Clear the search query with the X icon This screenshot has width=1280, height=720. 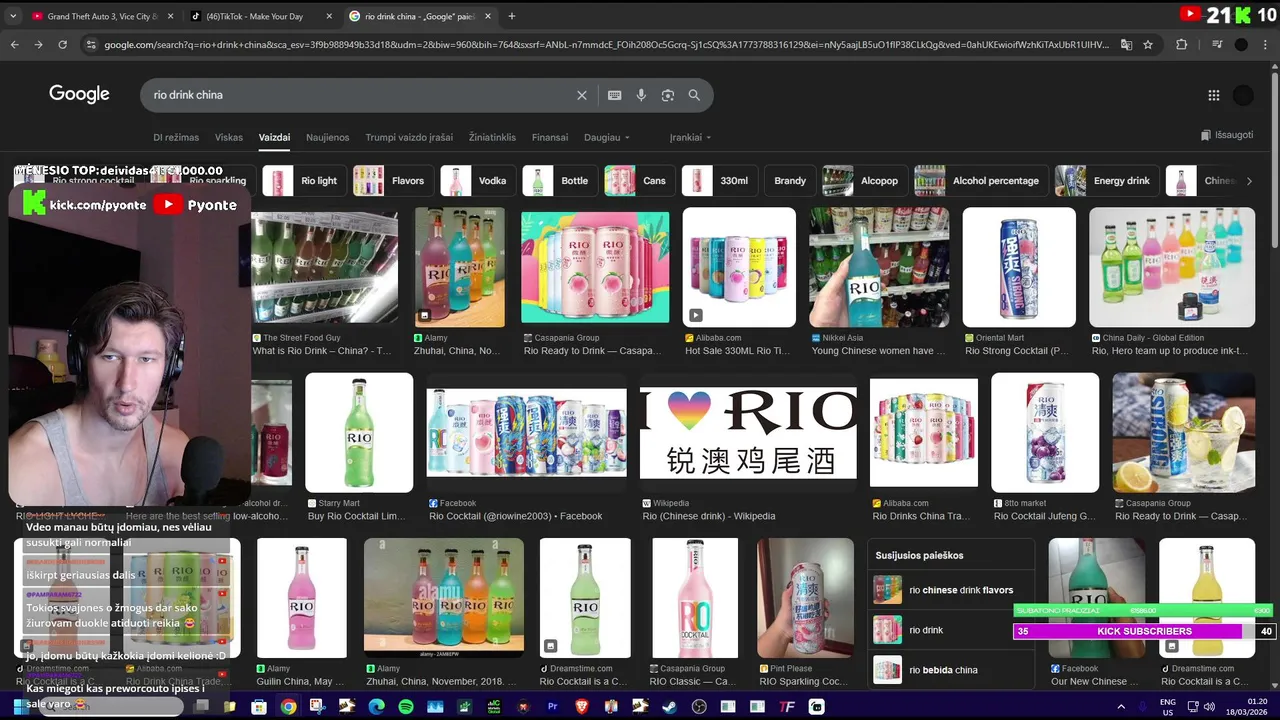point(582,95)
